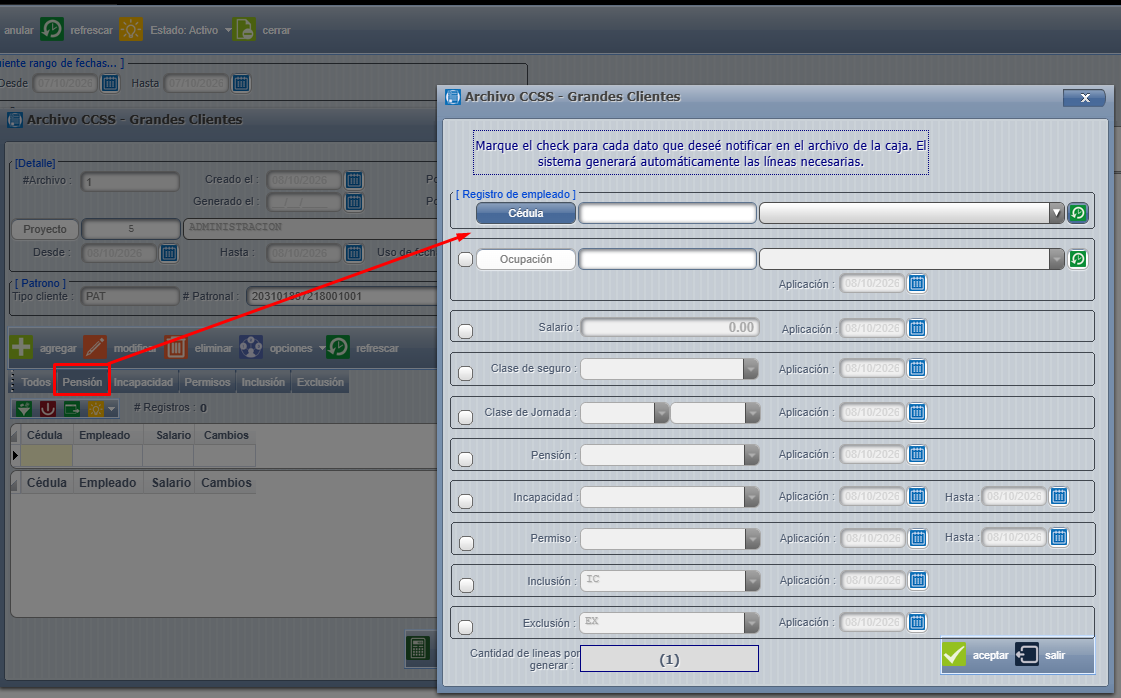Toggle the Clase de Jornada checkbox
Viewport: 1121px width, 698px height.
pyautogui.click(x=465, y=417)
